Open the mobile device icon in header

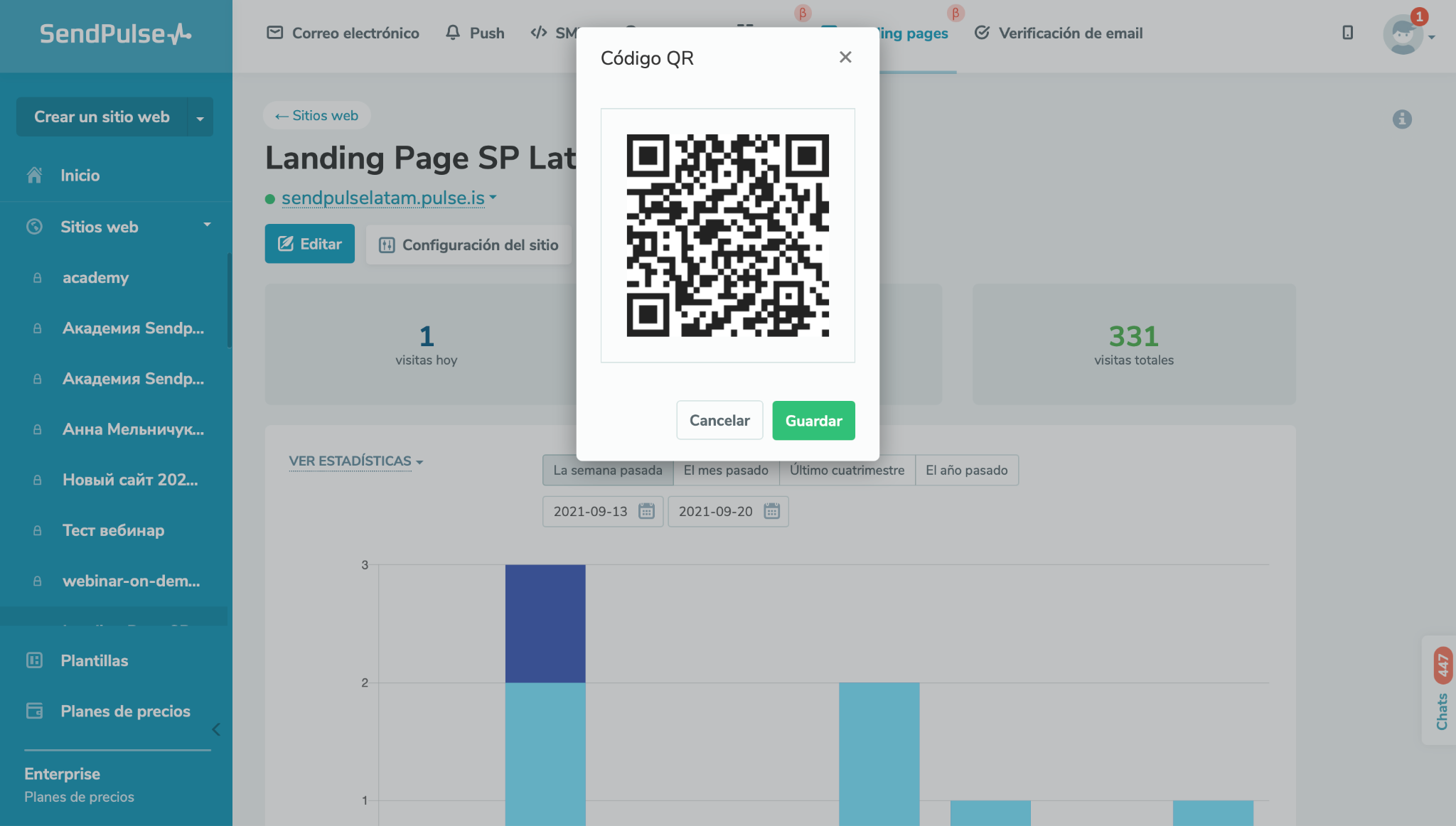1347,33
